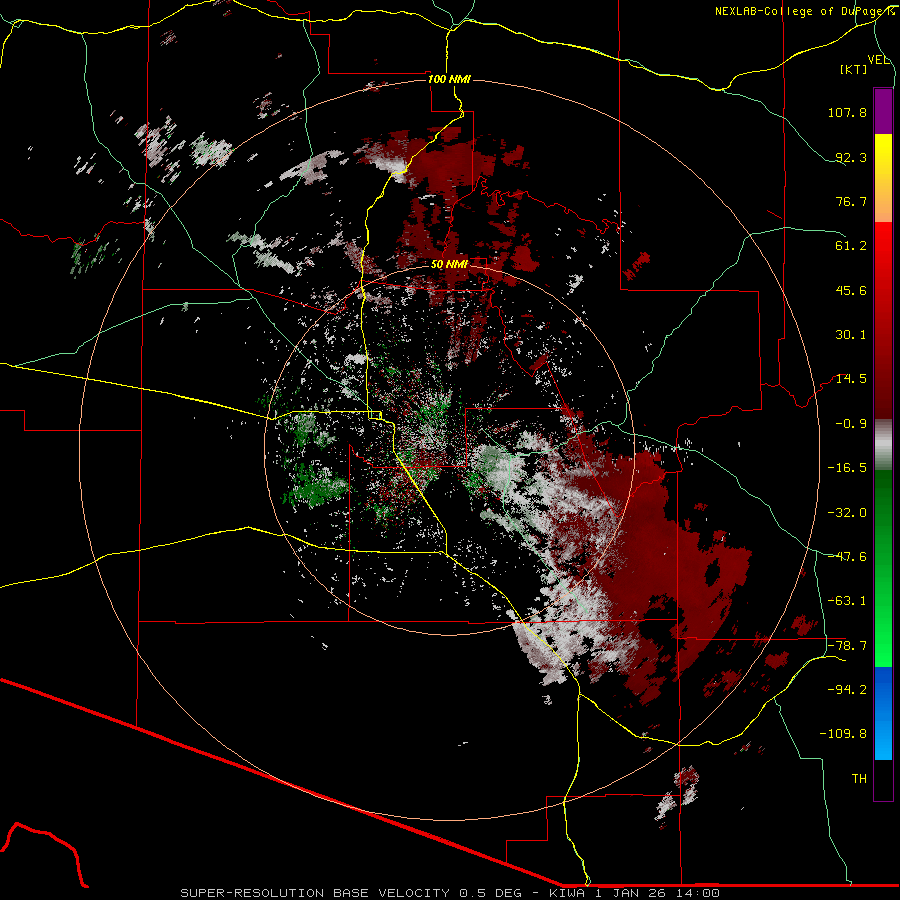The width and height of the screenshot is (900, 900).
Task: Click the -109.8 legend value
Action: pos(843,734)
